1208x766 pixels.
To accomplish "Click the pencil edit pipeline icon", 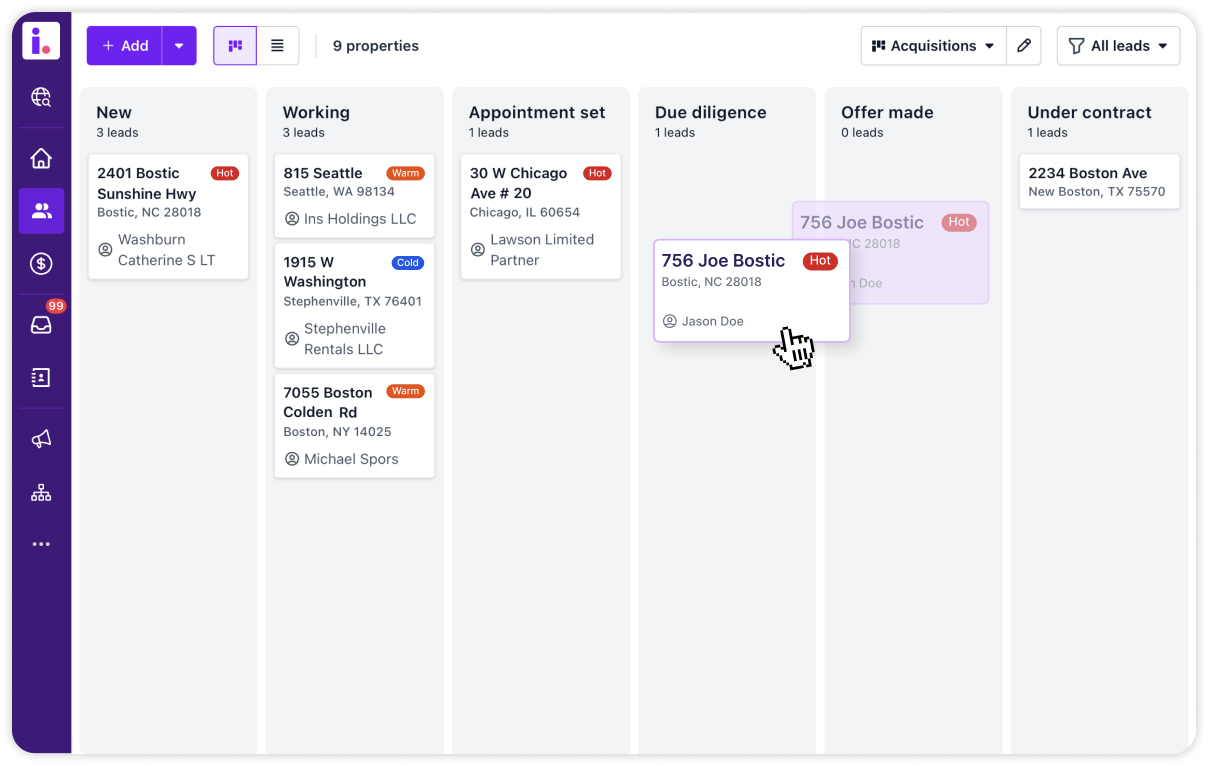I will (x=1023, y=46).
